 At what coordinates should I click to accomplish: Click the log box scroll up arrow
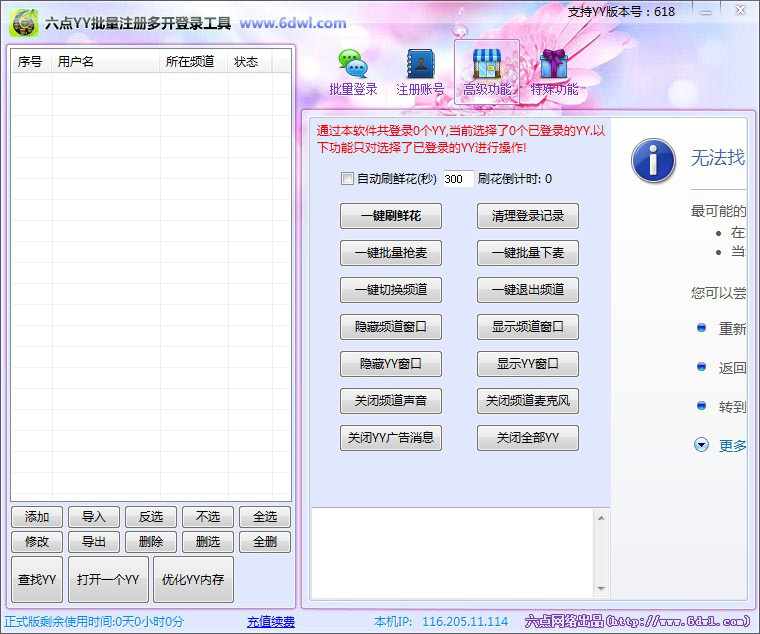601,518
